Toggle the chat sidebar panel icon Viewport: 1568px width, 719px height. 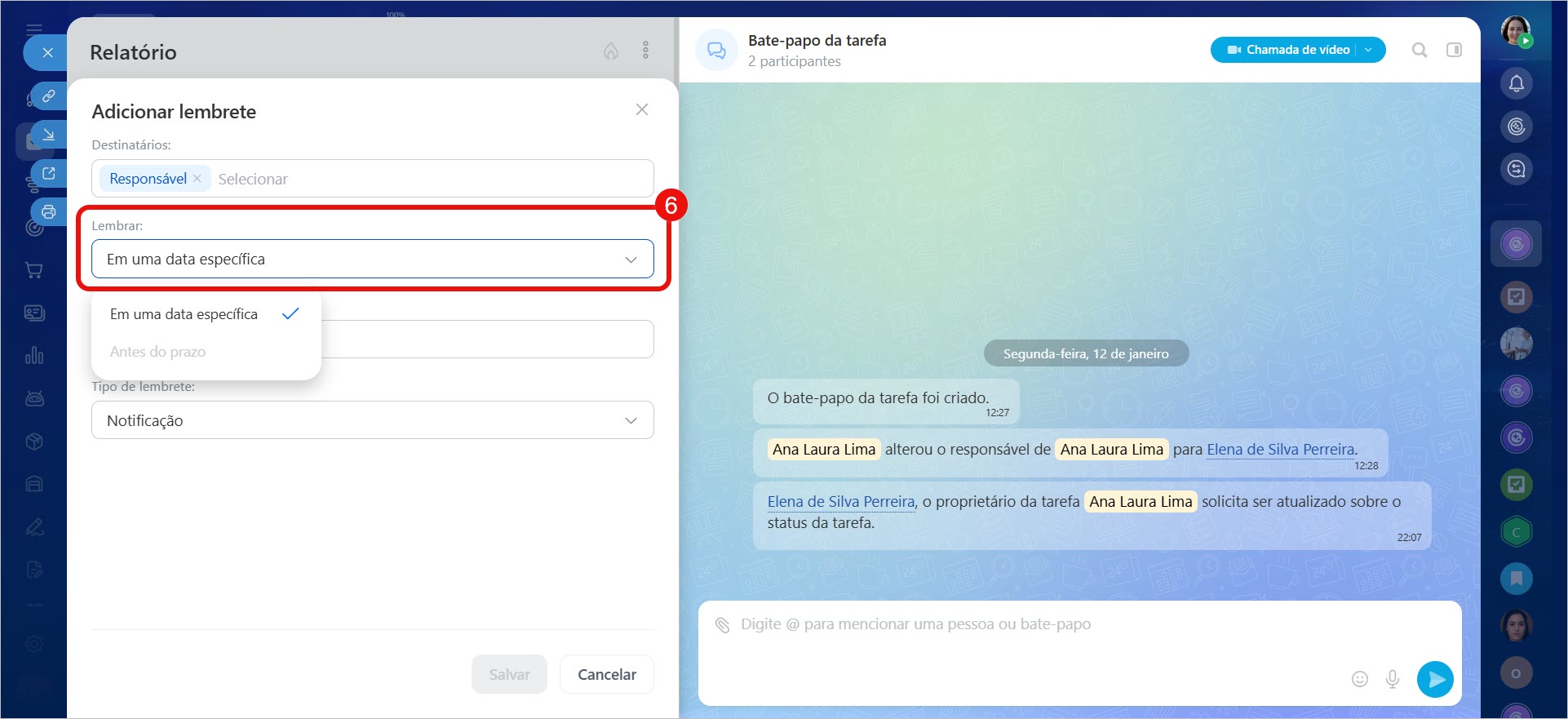1454,50
